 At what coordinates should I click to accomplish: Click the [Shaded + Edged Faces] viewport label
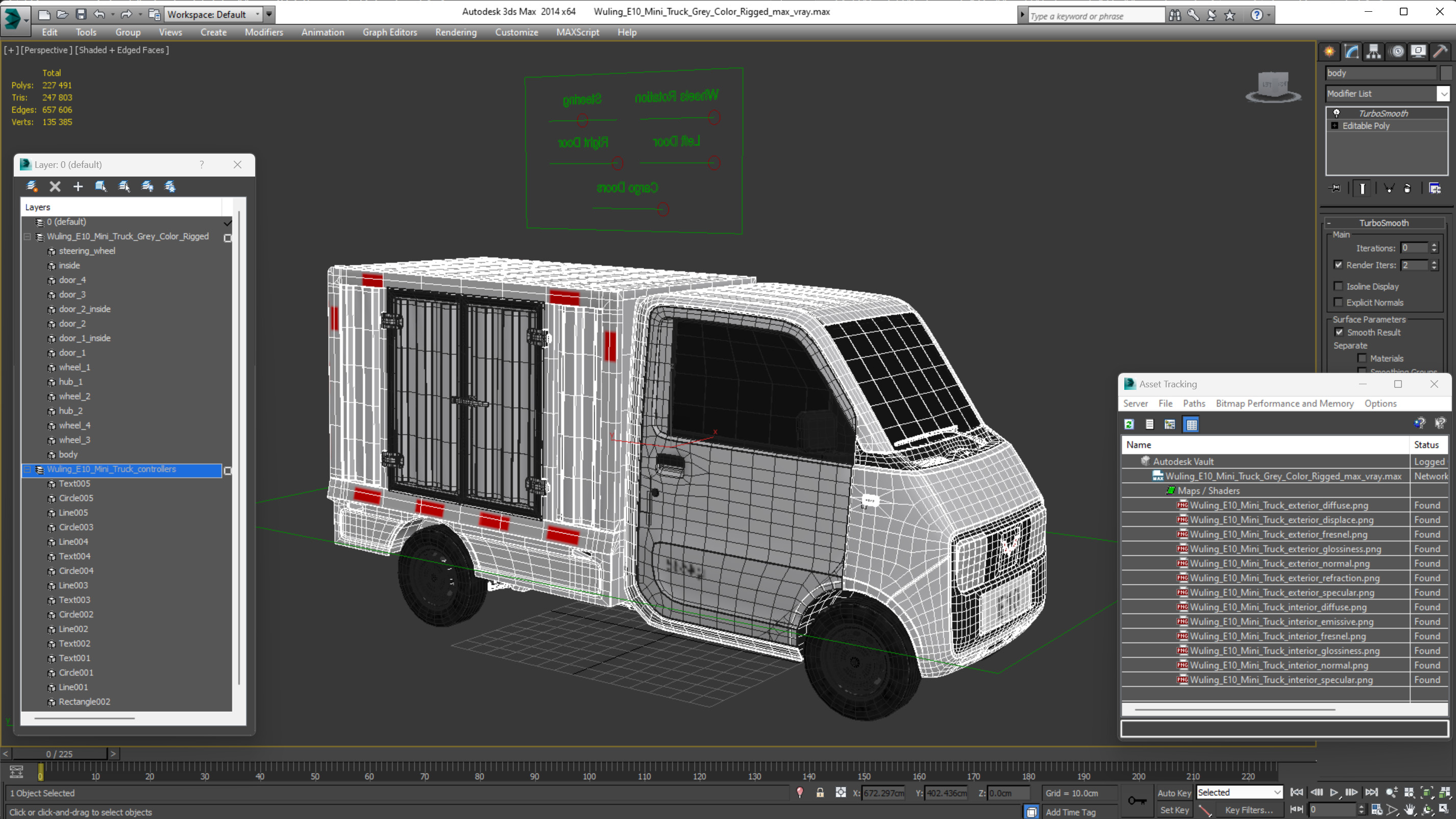(121, 51)
